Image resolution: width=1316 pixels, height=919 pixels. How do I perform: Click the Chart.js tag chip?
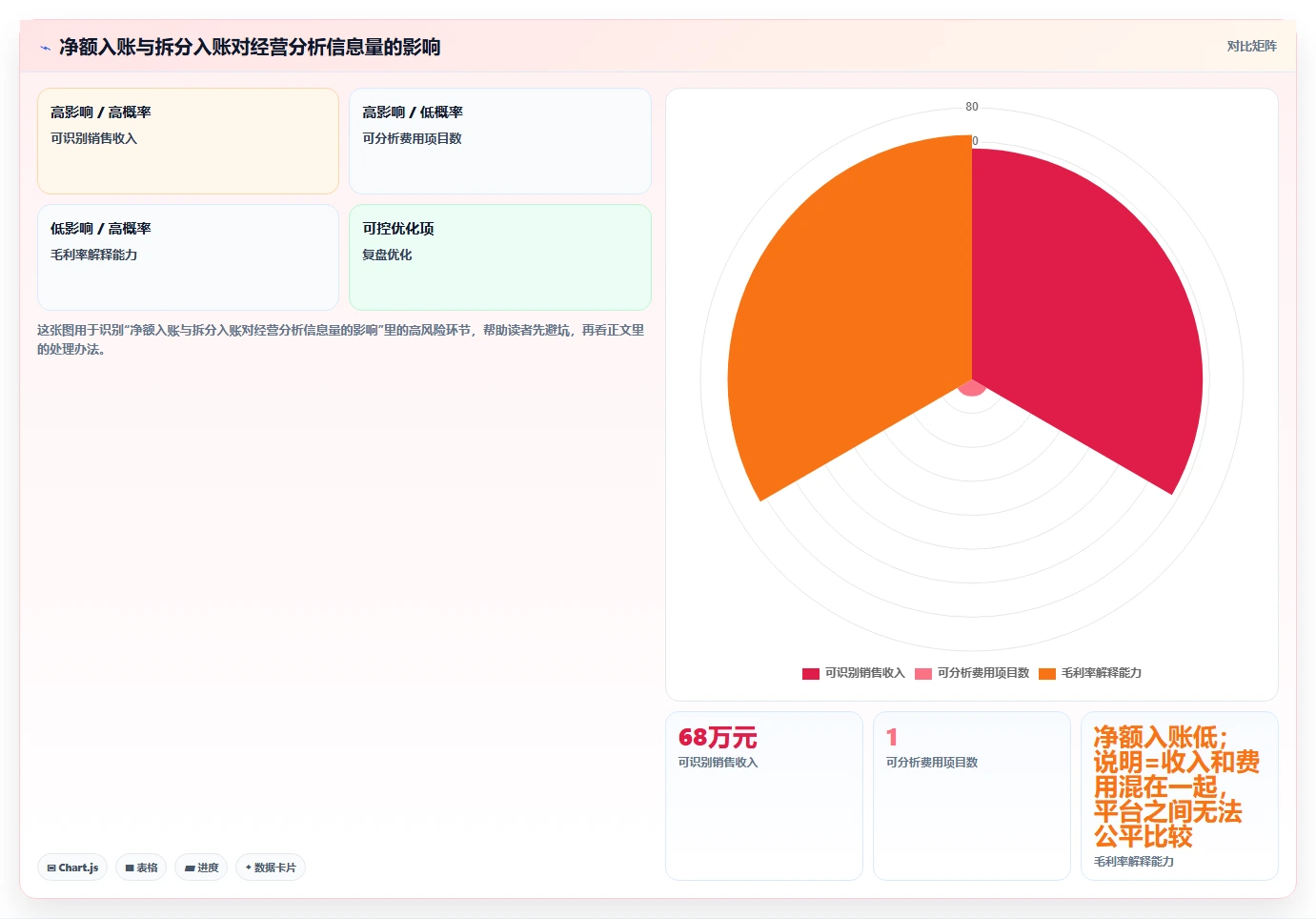[72, 868]
